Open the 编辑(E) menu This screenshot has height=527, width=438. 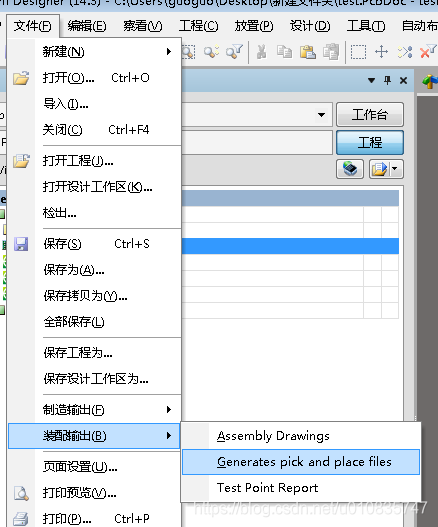[87, 26]
